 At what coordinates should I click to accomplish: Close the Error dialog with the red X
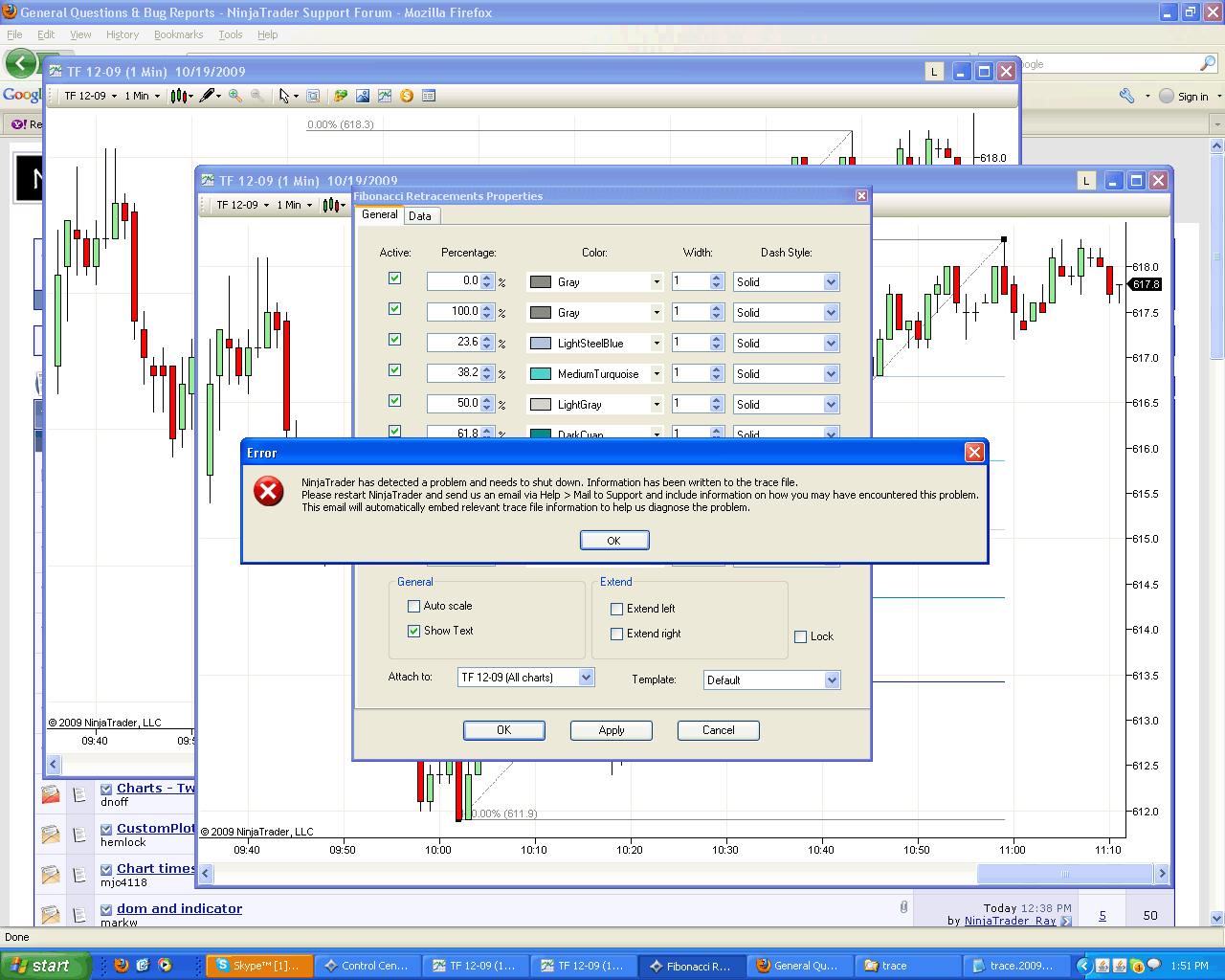(x=974, y=453)
